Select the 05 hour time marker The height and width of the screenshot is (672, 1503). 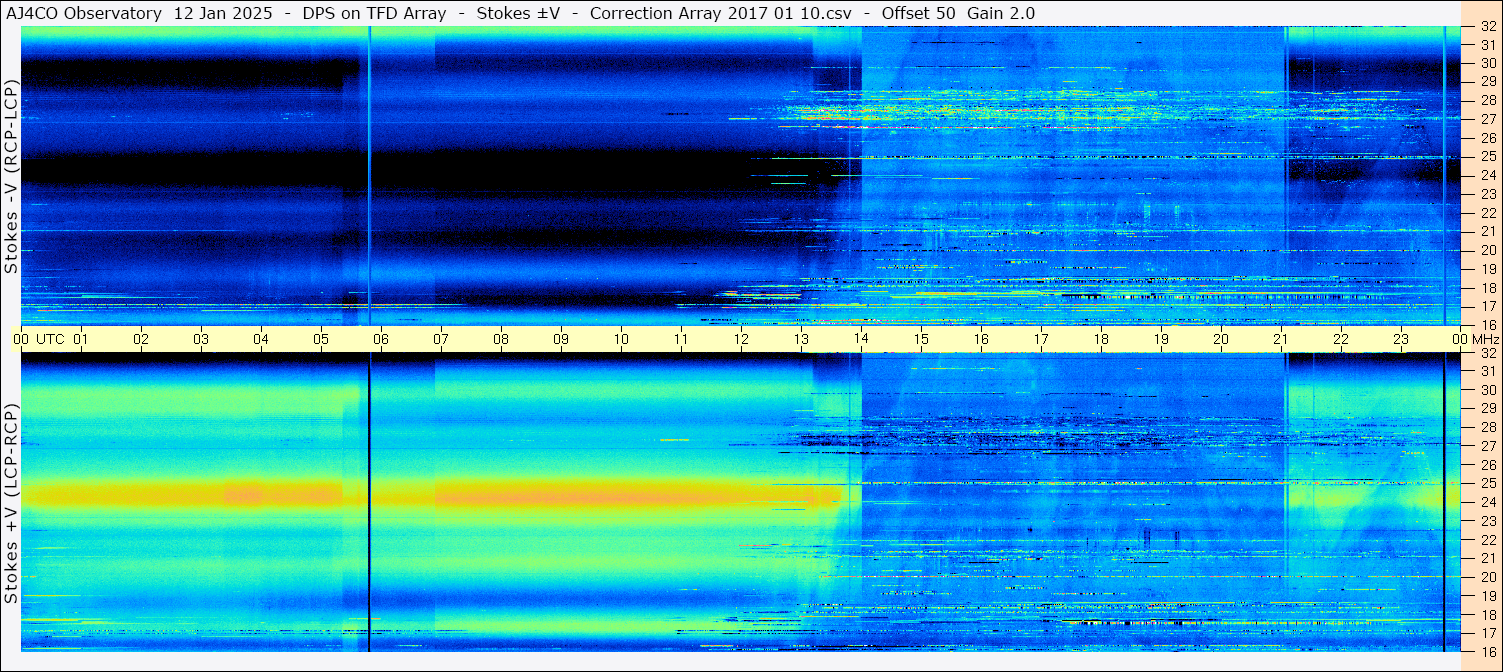coord(321,339)
